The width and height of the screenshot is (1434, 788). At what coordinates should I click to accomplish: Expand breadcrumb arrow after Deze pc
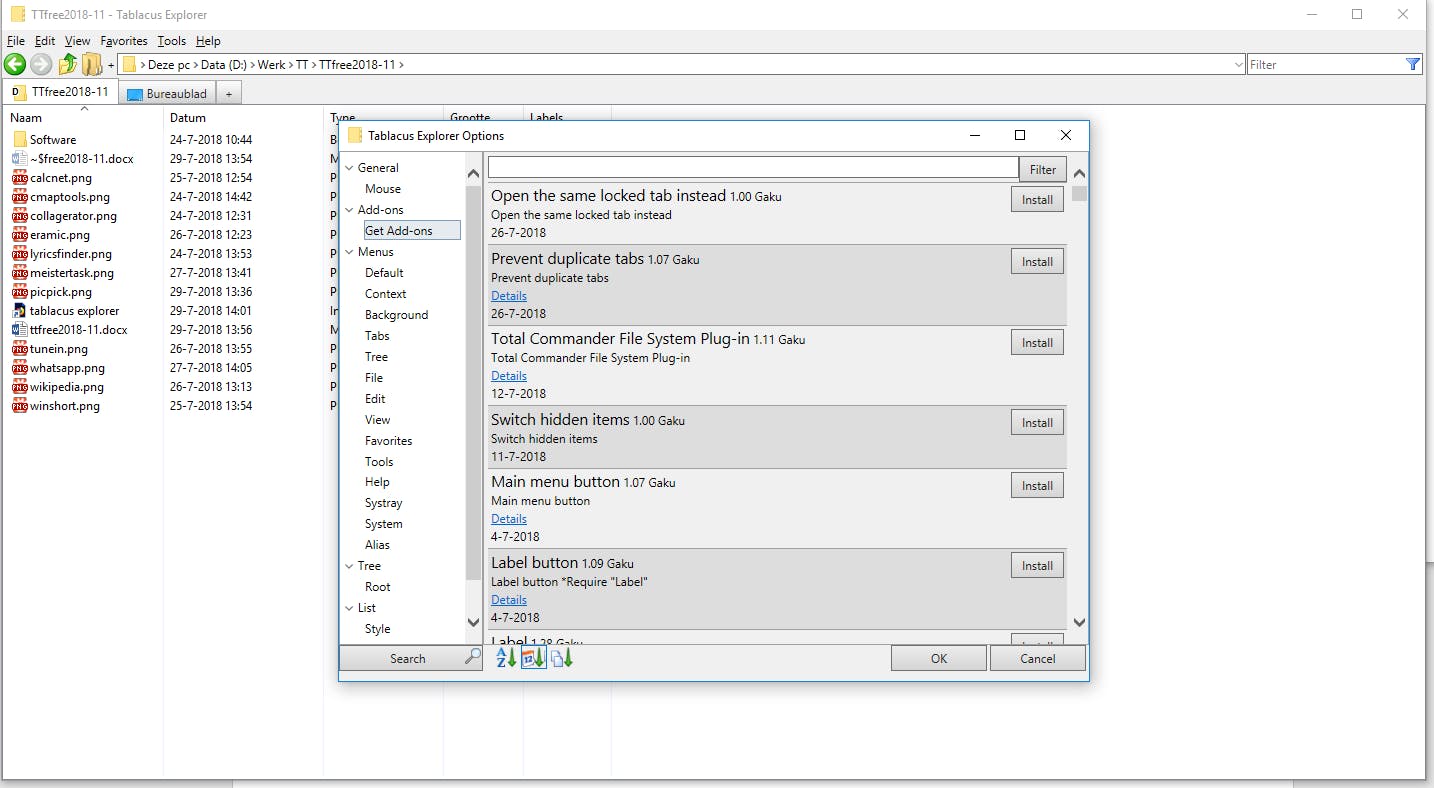(x=195, y=65)
